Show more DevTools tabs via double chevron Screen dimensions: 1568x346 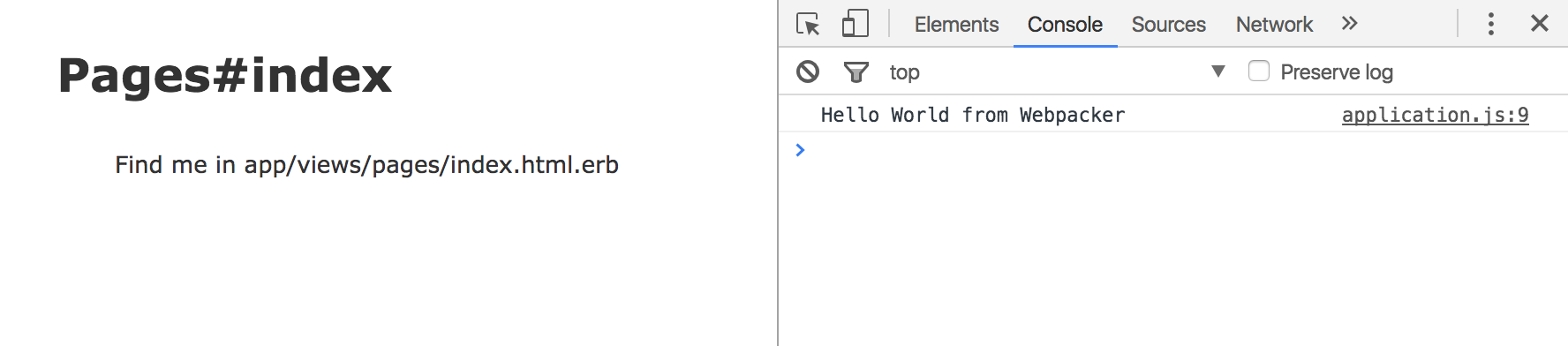point(1349,24)
